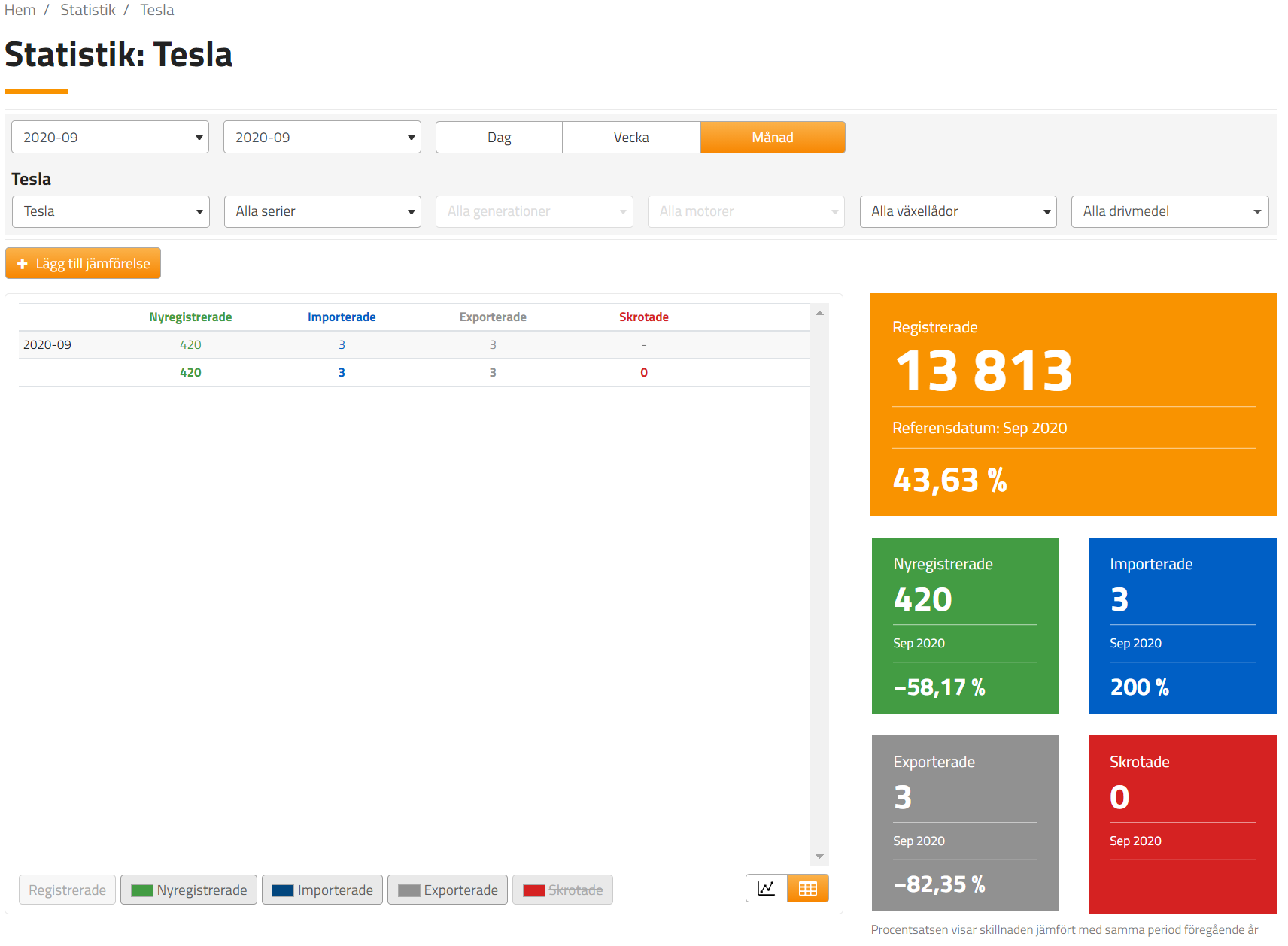Switch to the line chart view
Image resolution: width=1288 pixels, height=946 pixels.
766,888
